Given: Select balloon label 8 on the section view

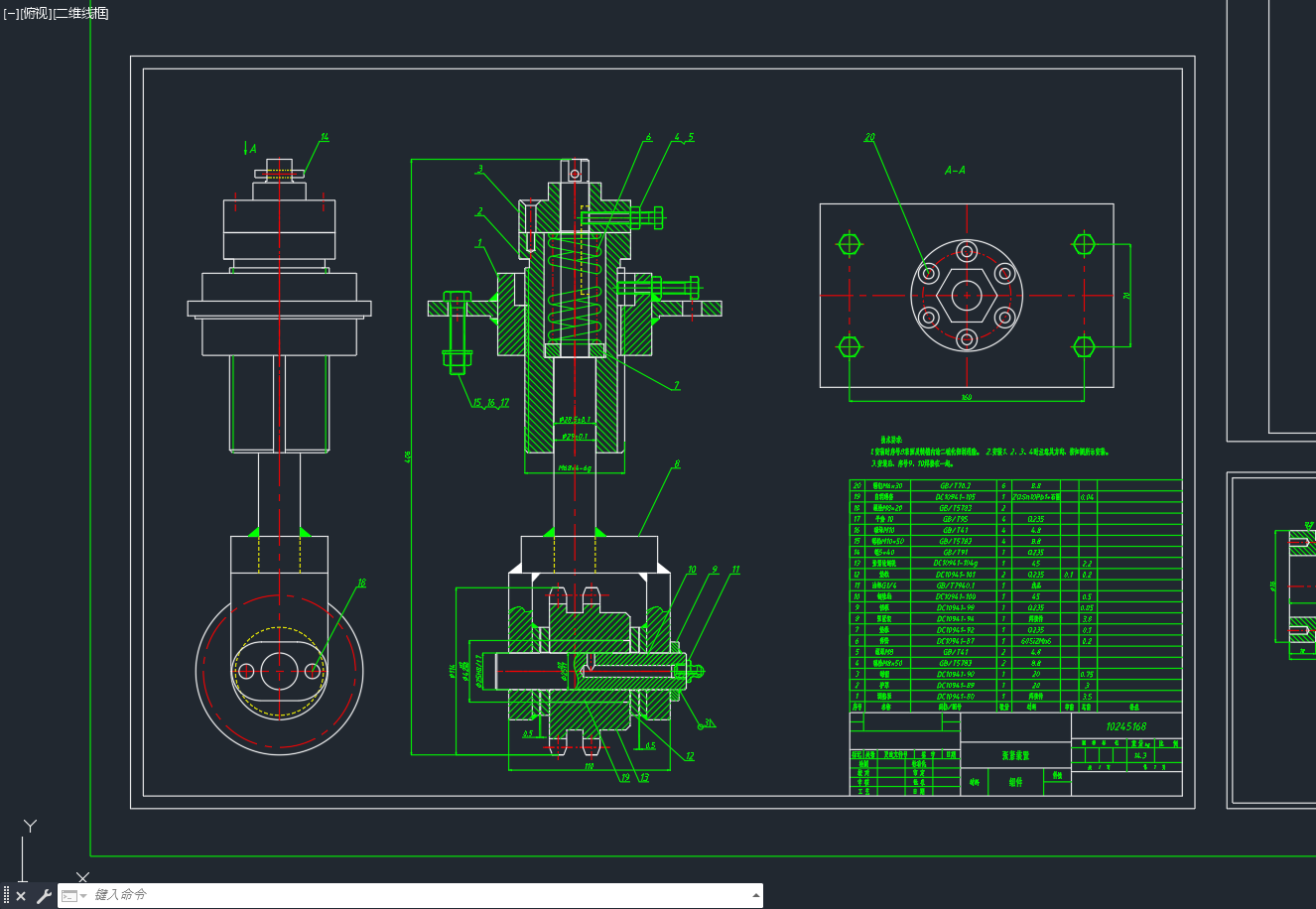Looking at the screenshot, I should pos(677,463).
